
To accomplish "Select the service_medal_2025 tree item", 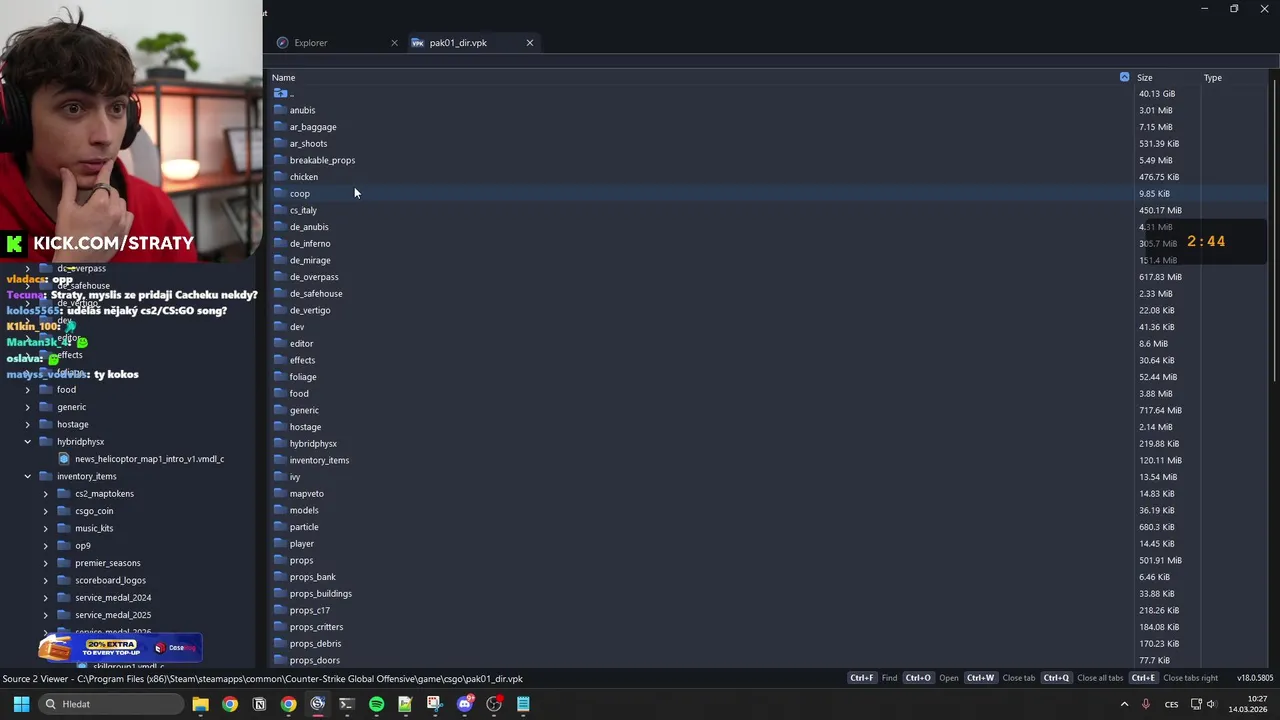I will click(113, 615).
